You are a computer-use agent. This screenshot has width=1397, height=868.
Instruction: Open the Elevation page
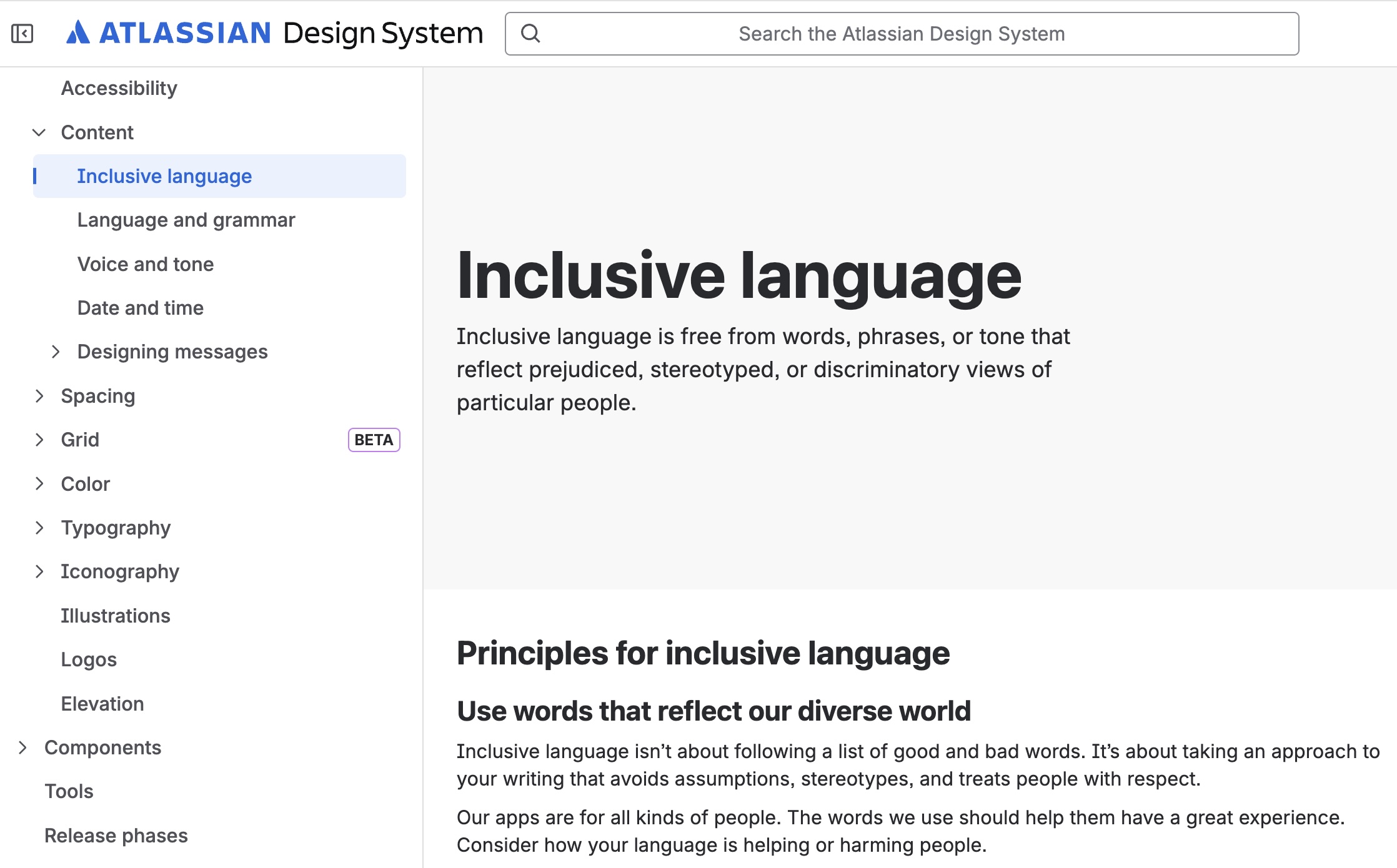(102, 704)
